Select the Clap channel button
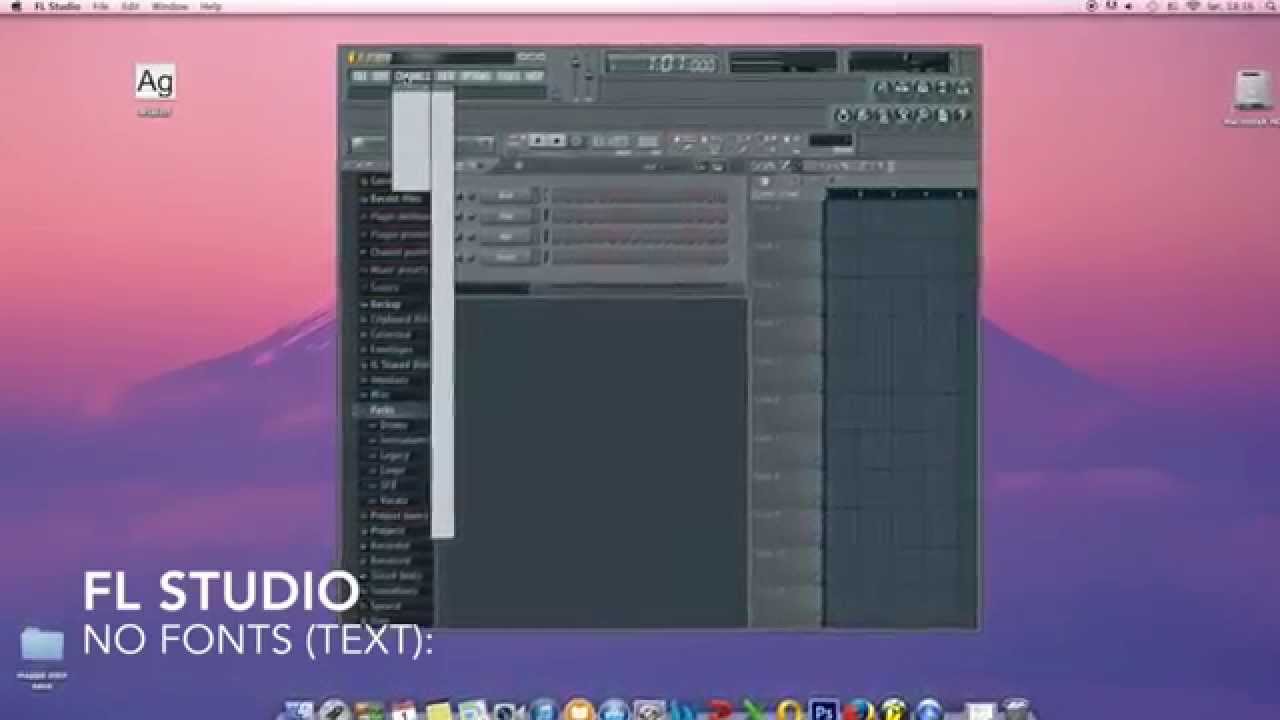Image resolution: width=1280 pixels, height=720 pixels. point(507,216)
